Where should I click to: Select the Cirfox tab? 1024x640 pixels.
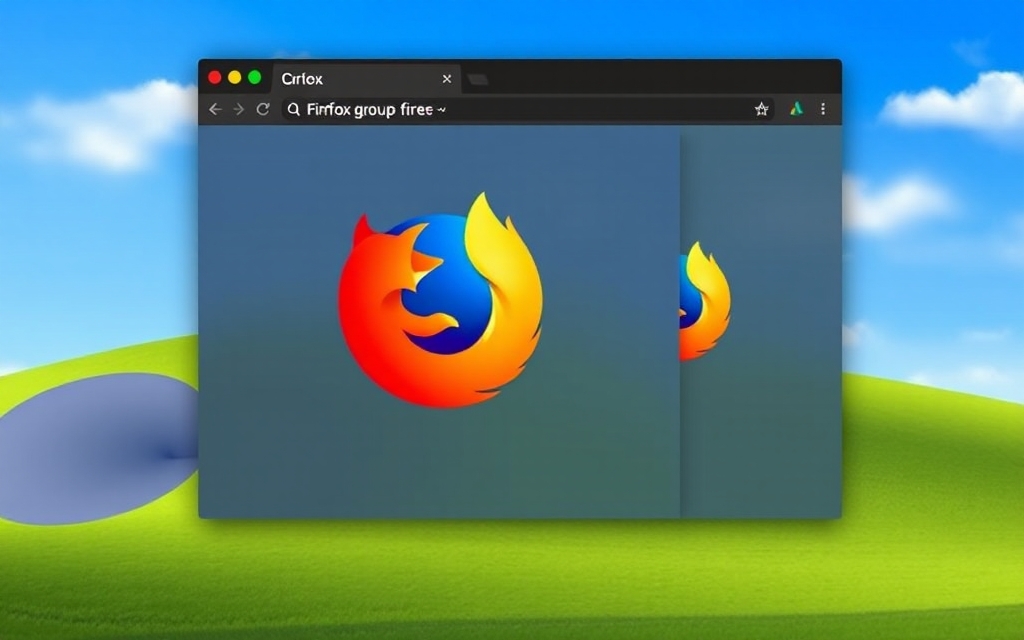[x=366, y=79]
